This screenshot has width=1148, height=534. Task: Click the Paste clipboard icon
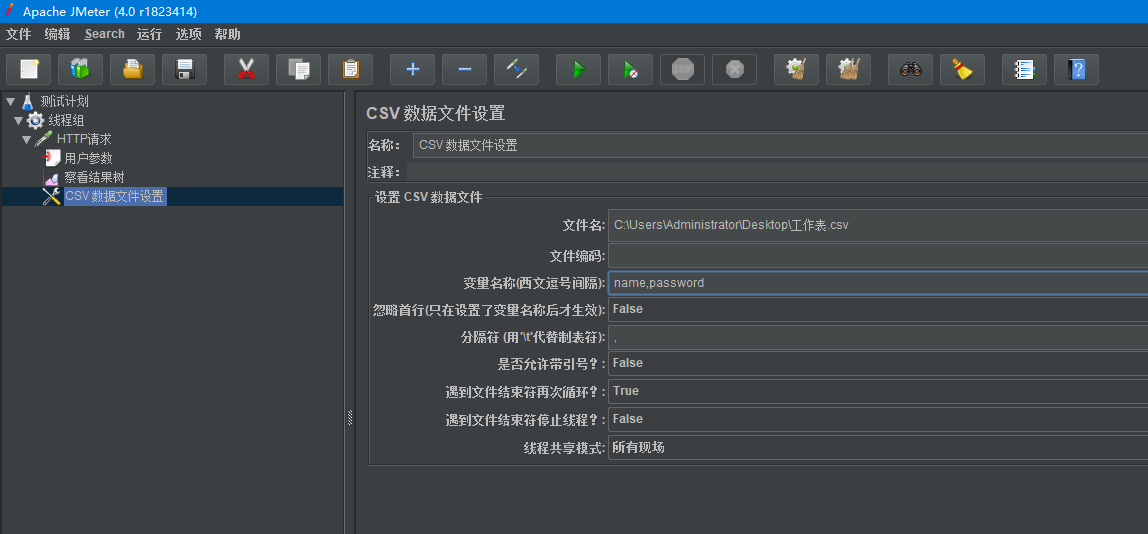350,70
